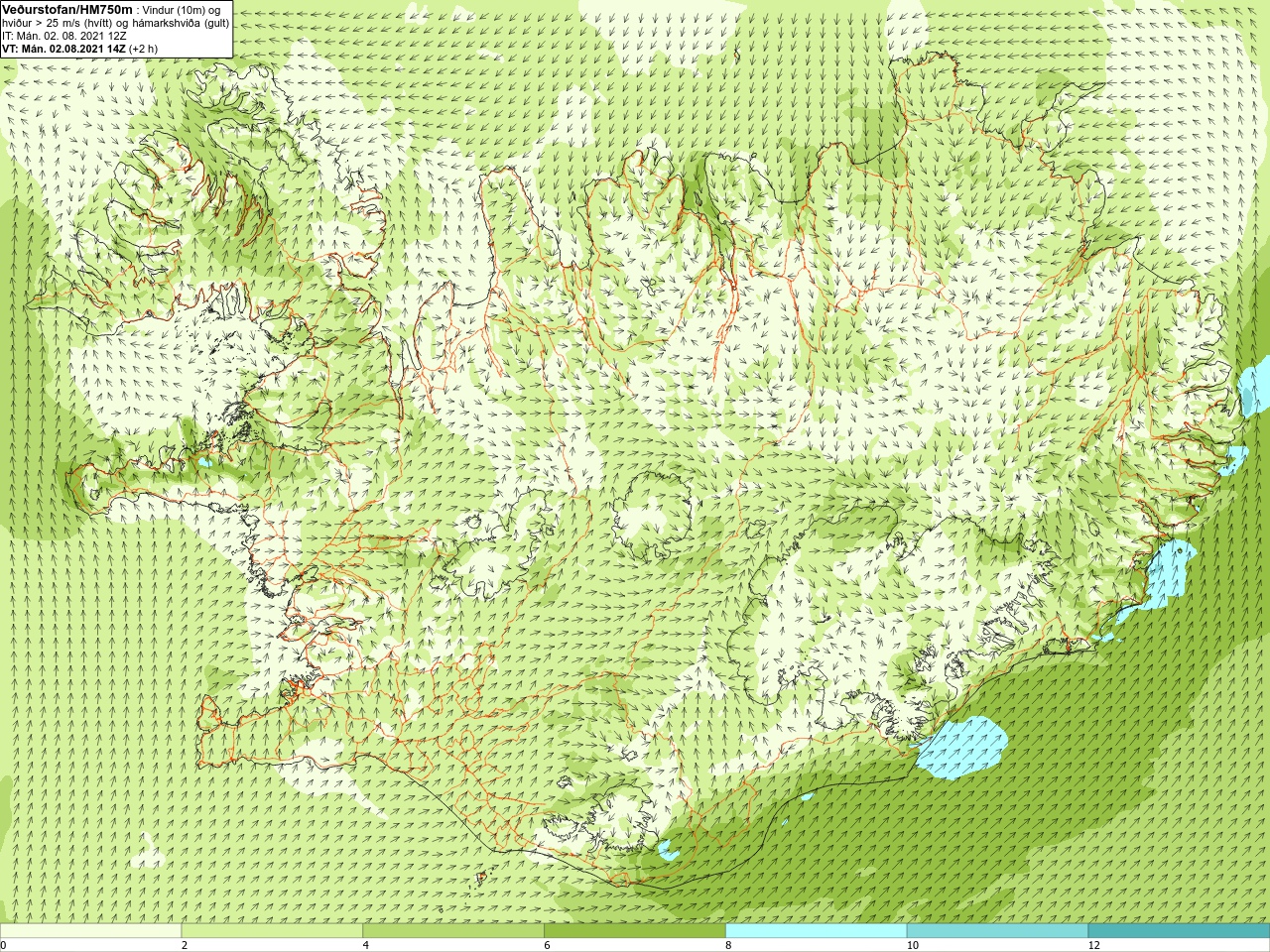Image resolution: width=1270 pixels, height=952 pixels.
Task: Click the "4" scale label
Action: [366, 945]
